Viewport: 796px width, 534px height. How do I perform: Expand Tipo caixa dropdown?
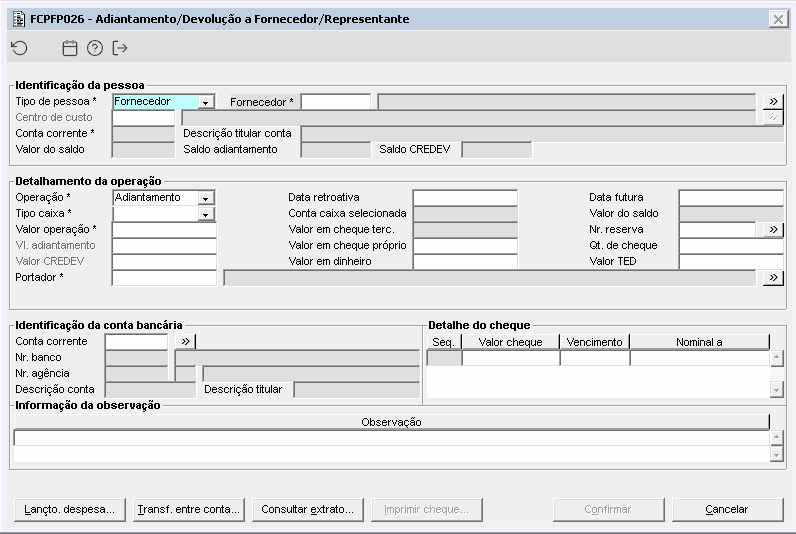coord(206,214)
